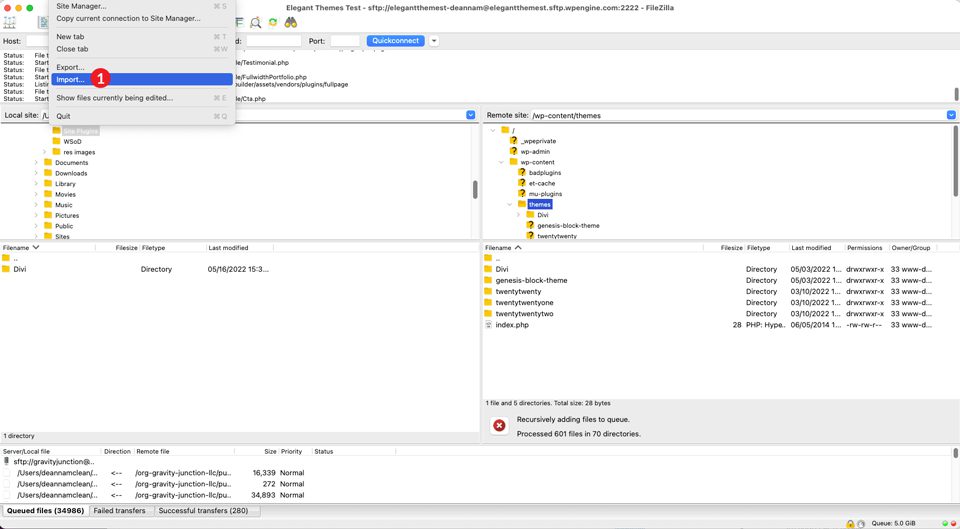Click the Port input field
The height and width of the screenshot is (529, 960).
pos(345,41)
